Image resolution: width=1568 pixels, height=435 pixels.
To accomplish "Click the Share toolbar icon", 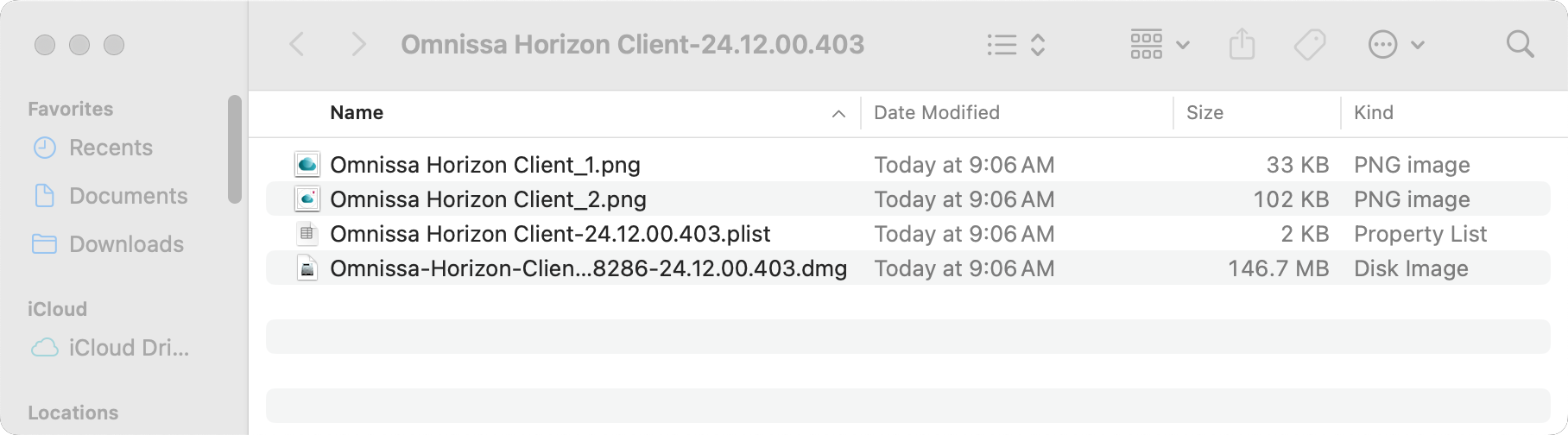I will (x=1242, y=44).
